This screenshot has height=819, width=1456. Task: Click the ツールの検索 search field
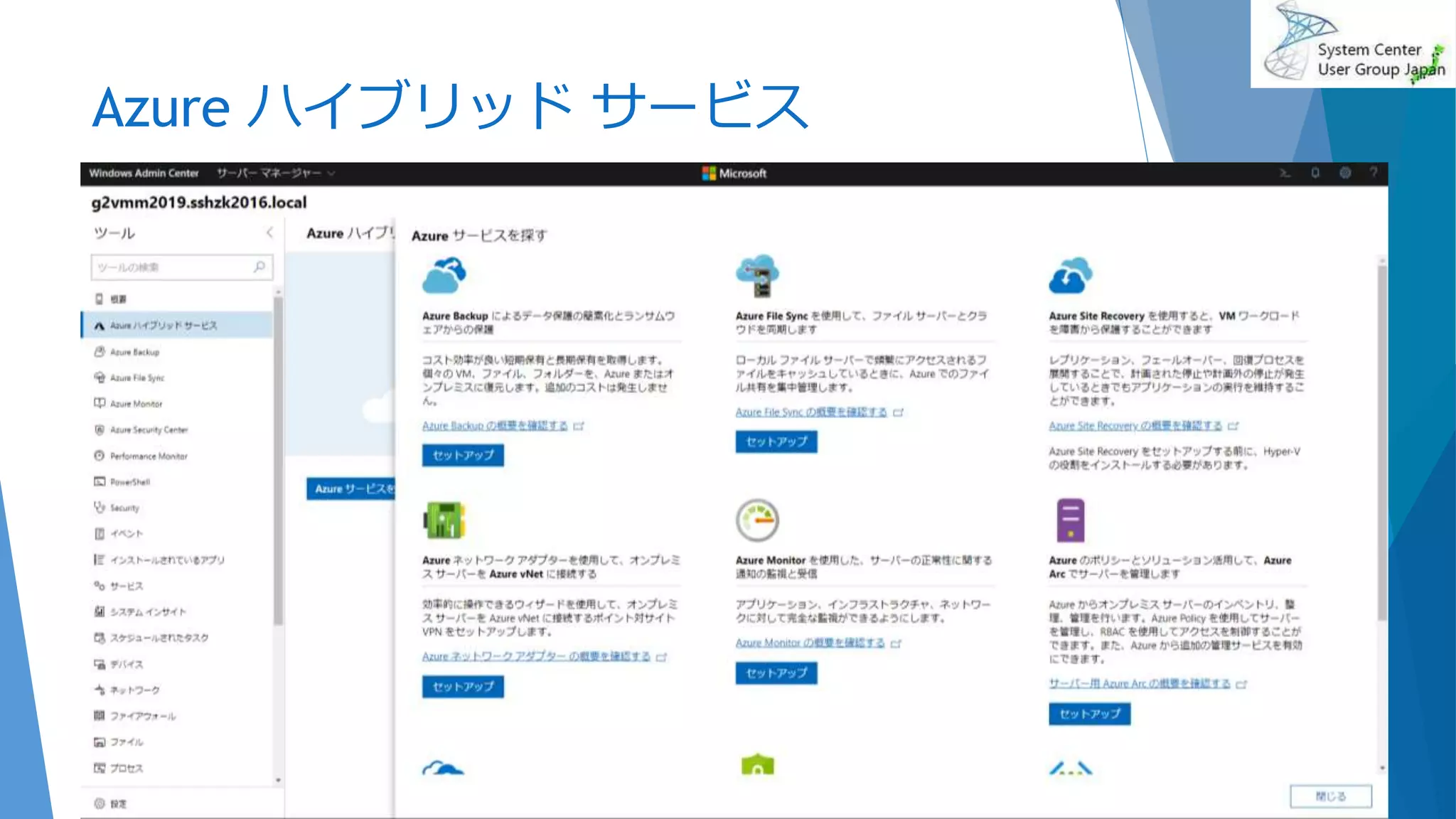click(181, 267)
